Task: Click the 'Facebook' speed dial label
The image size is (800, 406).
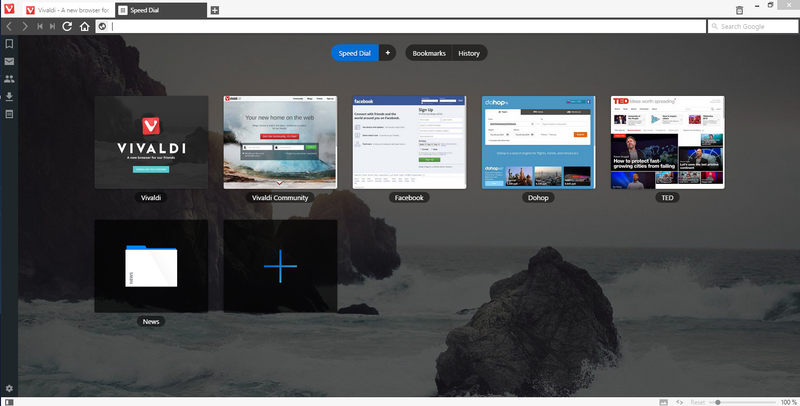Action: click(409, 197)
